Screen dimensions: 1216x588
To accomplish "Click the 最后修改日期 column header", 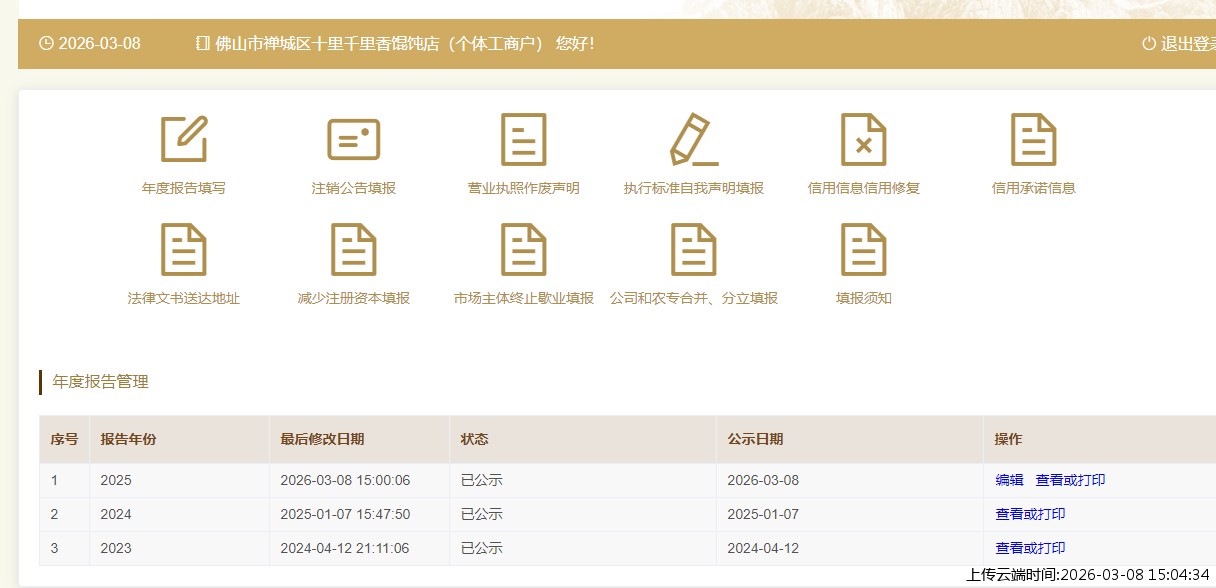I will click(x=322, y=439).
